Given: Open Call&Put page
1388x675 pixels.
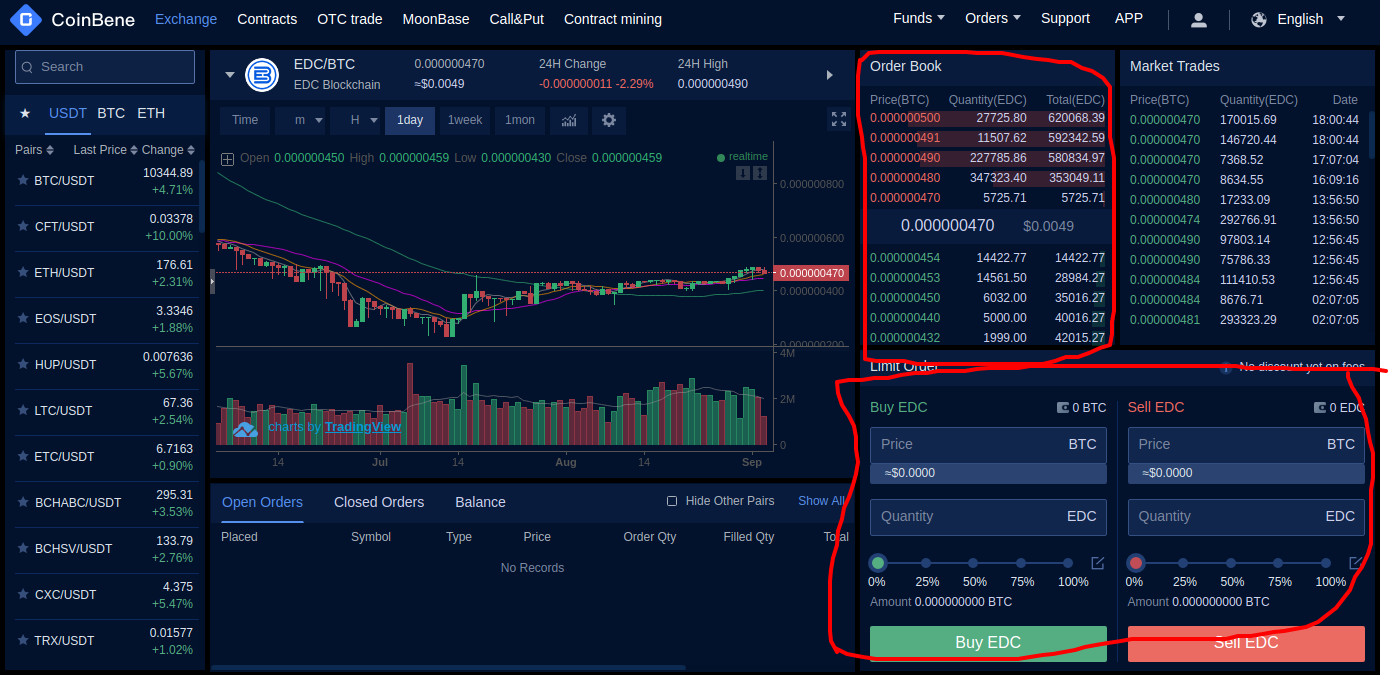Looking at the screenshot, I should tap(517, 19).
